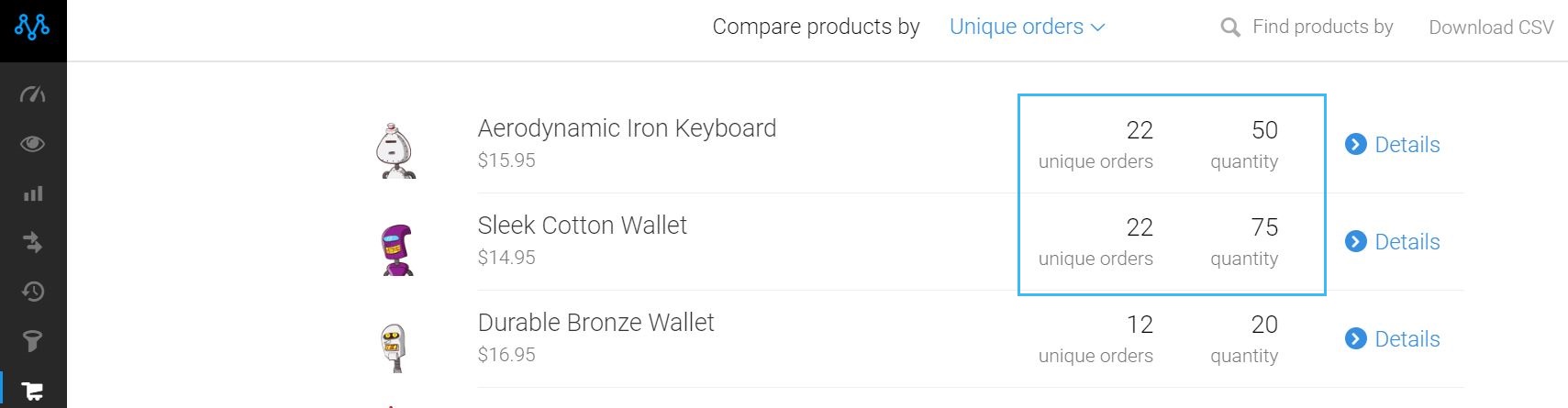Open Details for Sleek Cotton Wallet
Screen dimensions: 1568x408
click(1393, 241)
